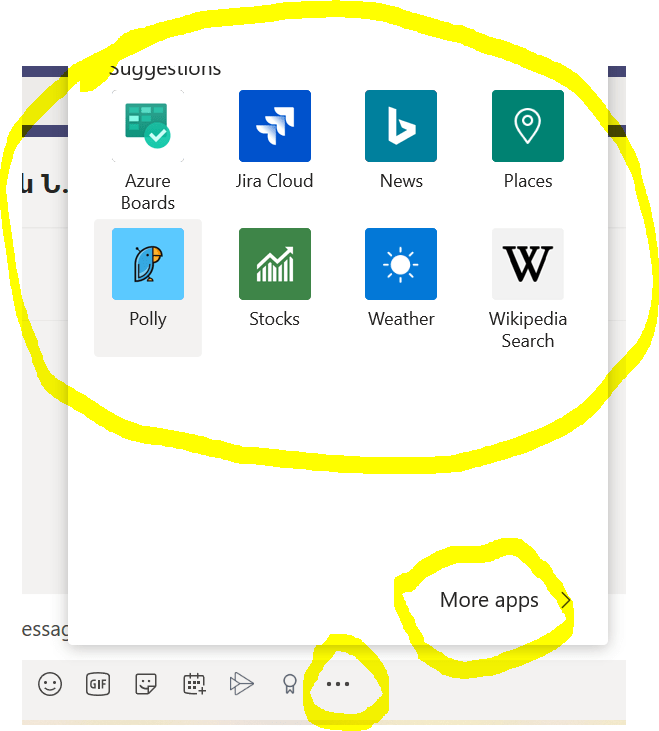Screen dimensions: 659x731
Task: Expand the chevron beside More apps
Action: (x=566, y=600)
